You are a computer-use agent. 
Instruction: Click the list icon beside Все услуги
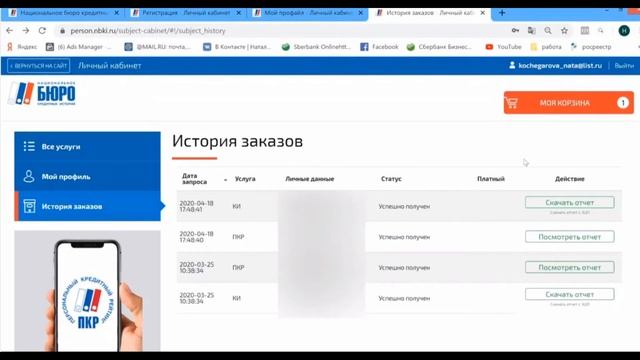[x=29, y=146]
